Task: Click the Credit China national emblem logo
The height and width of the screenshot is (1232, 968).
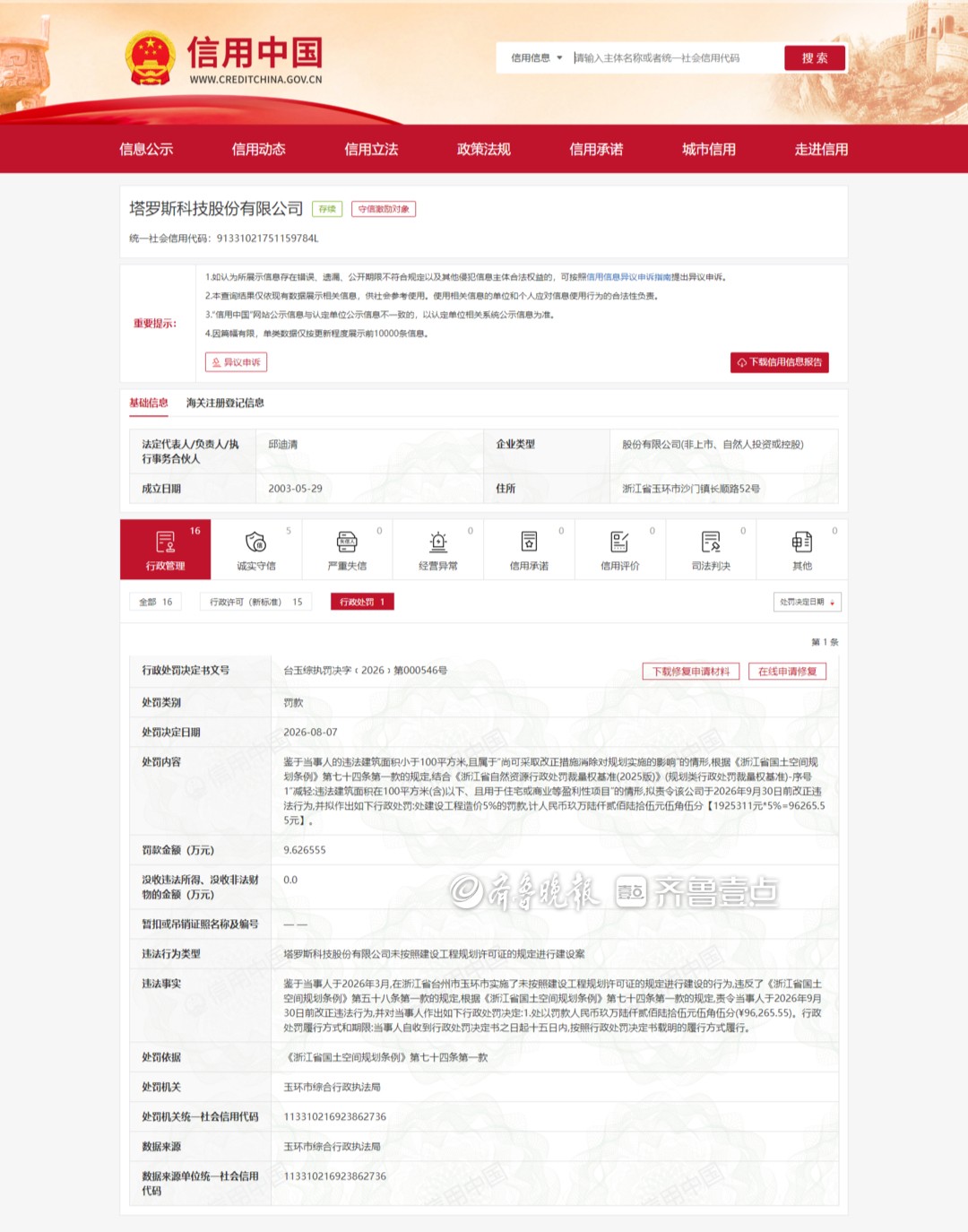Action: pyautogui.click(x=150, y=58)
